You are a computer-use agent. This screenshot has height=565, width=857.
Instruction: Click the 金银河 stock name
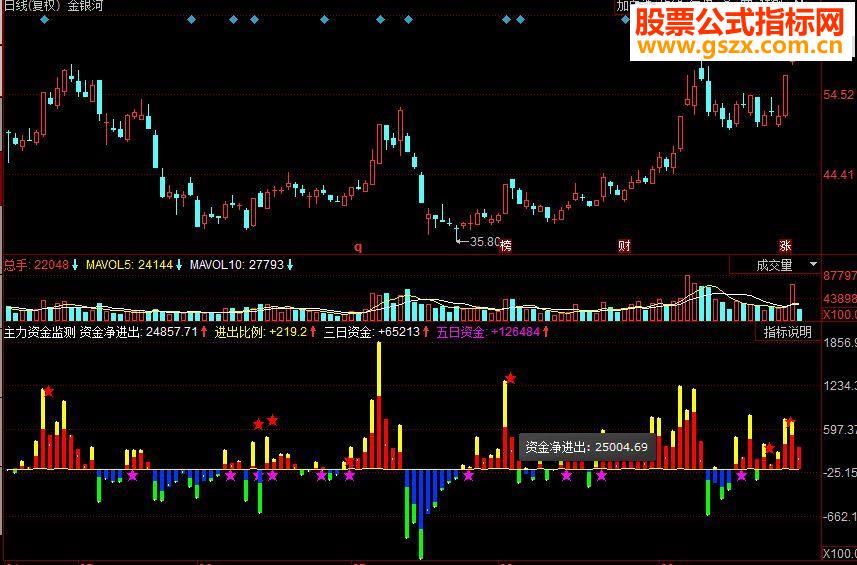(85, 6)
